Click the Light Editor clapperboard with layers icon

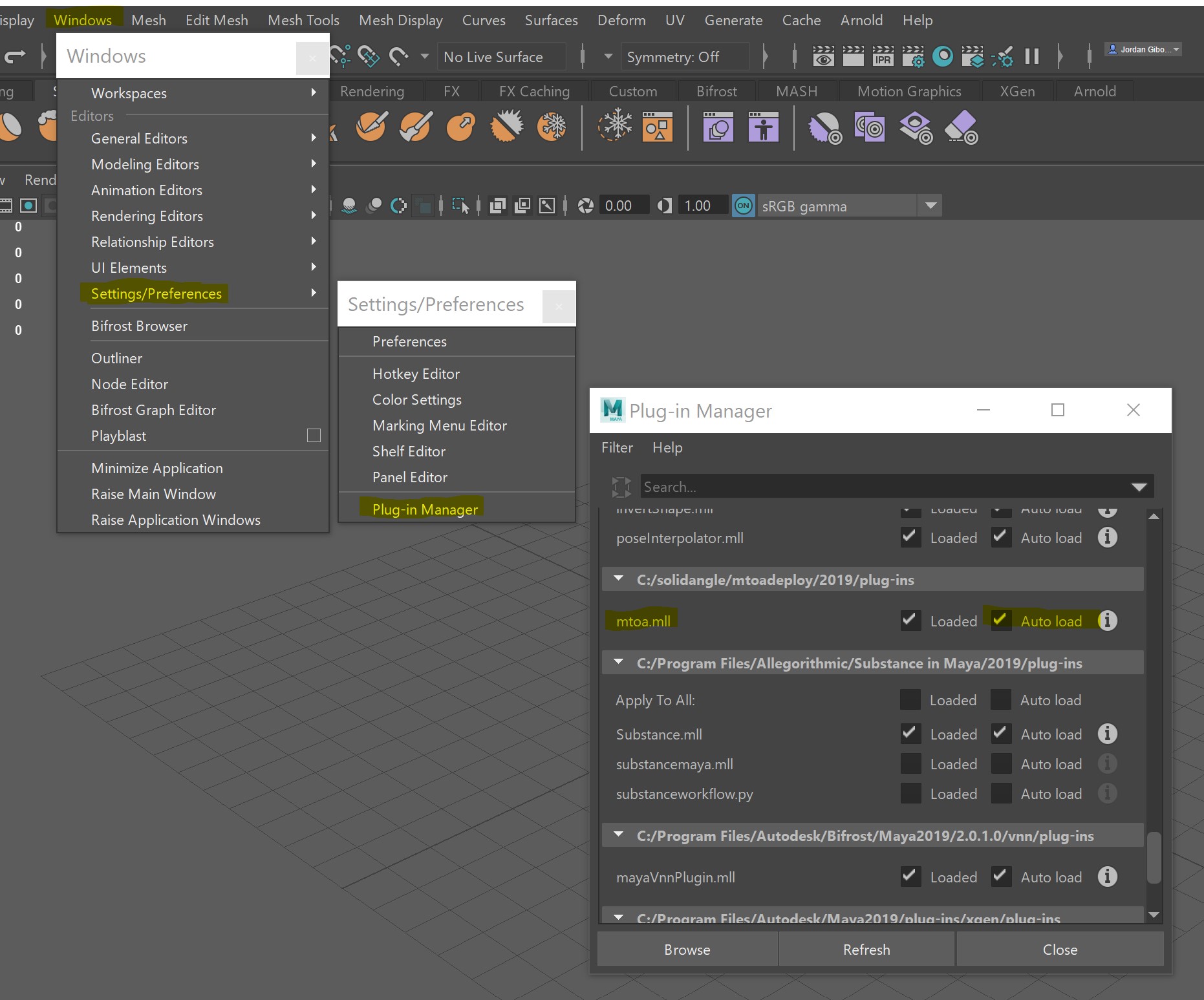click(973, 57)
